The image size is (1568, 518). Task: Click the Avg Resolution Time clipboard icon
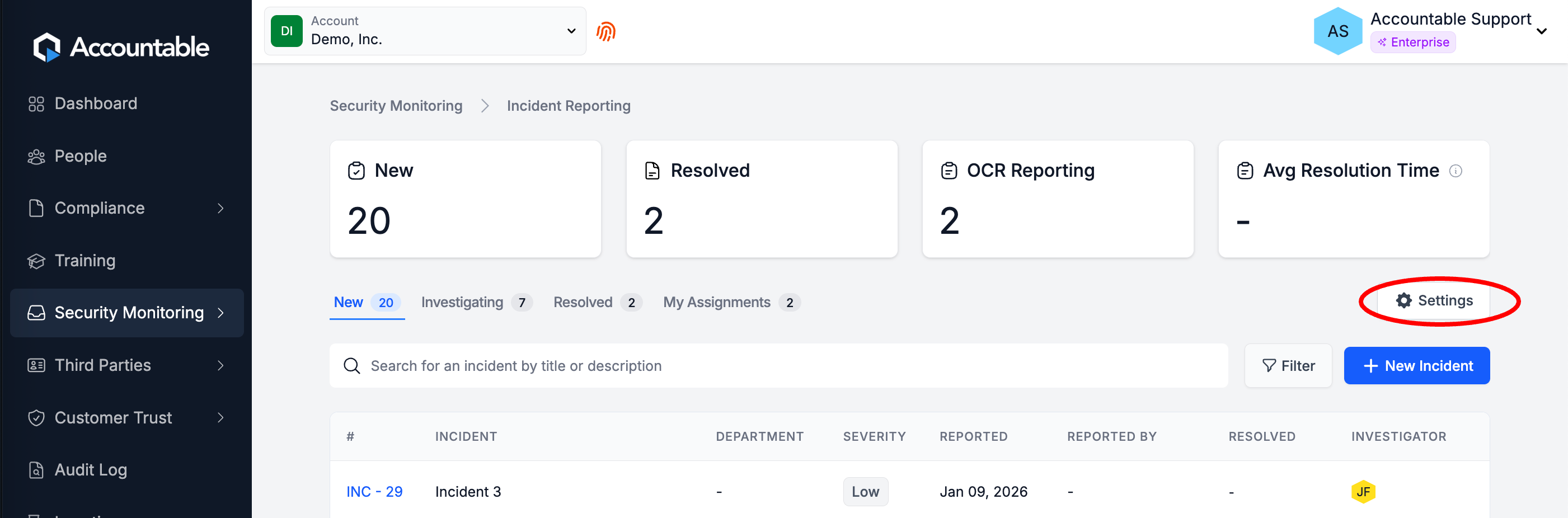[x=1245, y=171]
